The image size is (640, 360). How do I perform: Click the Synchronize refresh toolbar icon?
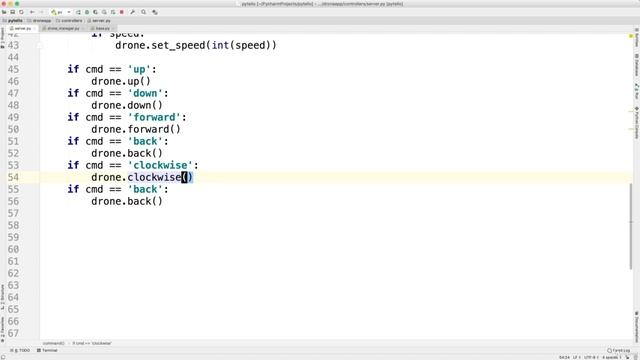(x=21, y=12)
